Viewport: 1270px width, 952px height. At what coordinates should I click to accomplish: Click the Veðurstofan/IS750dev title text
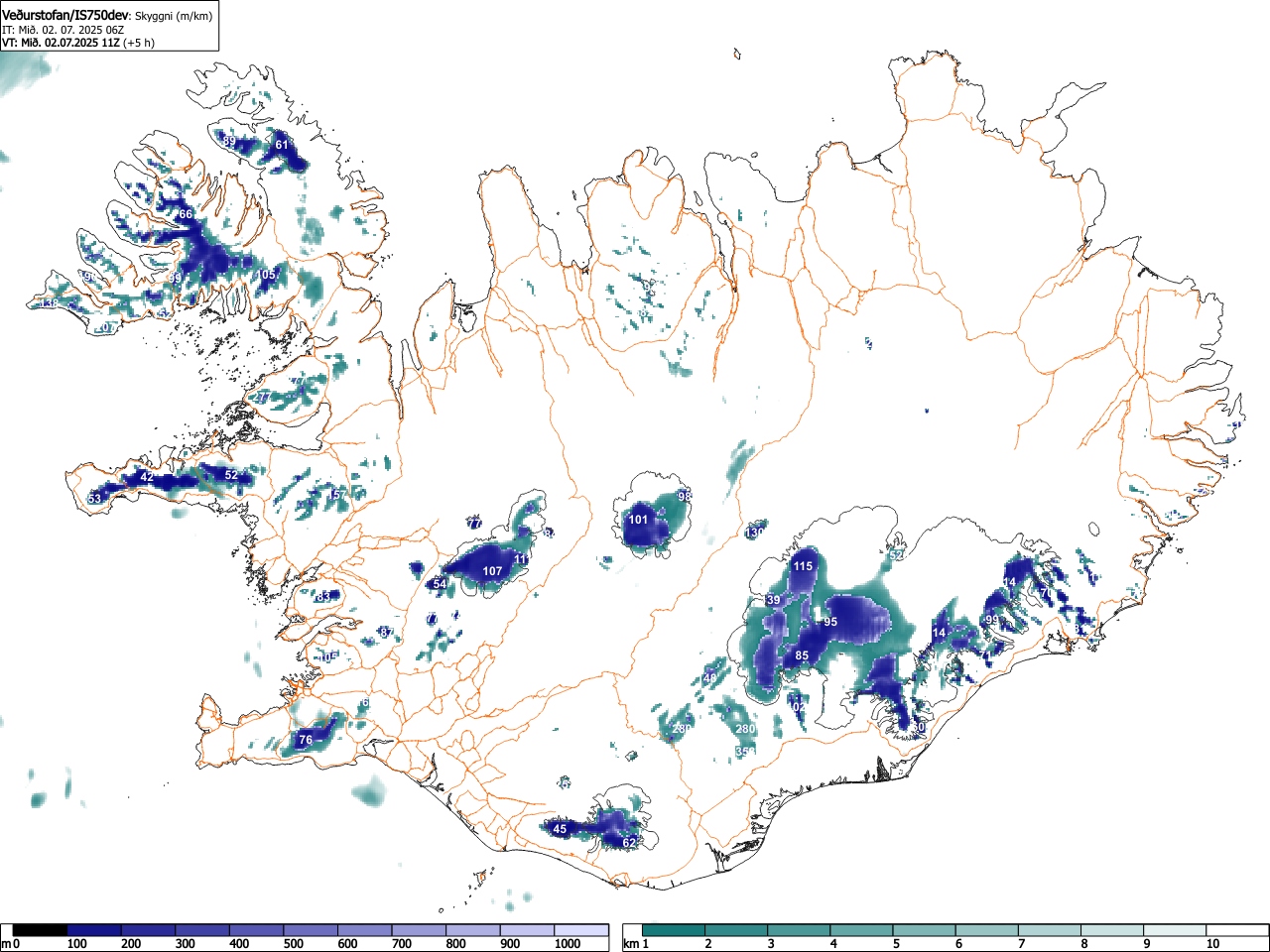(x=66, y=15)
